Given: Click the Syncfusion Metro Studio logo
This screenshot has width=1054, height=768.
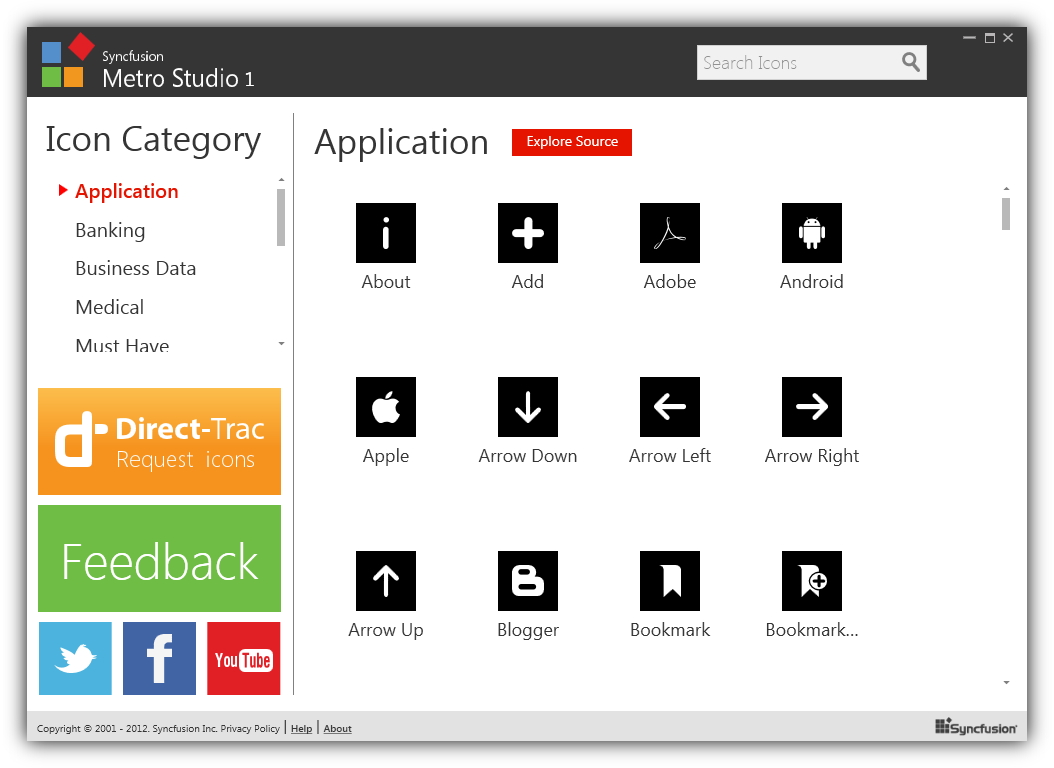Looking at the screenshot, I should point(67,60).
